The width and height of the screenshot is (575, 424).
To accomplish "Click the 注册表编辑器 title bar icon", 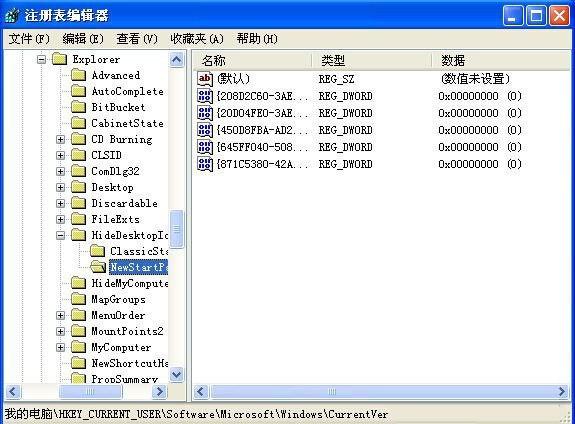I will point(12,15).
